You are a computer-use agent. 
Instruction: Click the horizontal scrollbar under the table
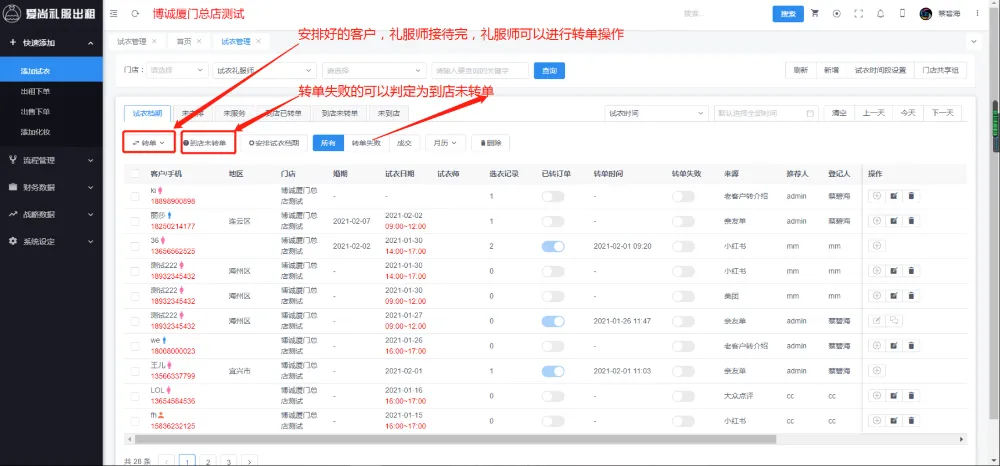(450, 439)
